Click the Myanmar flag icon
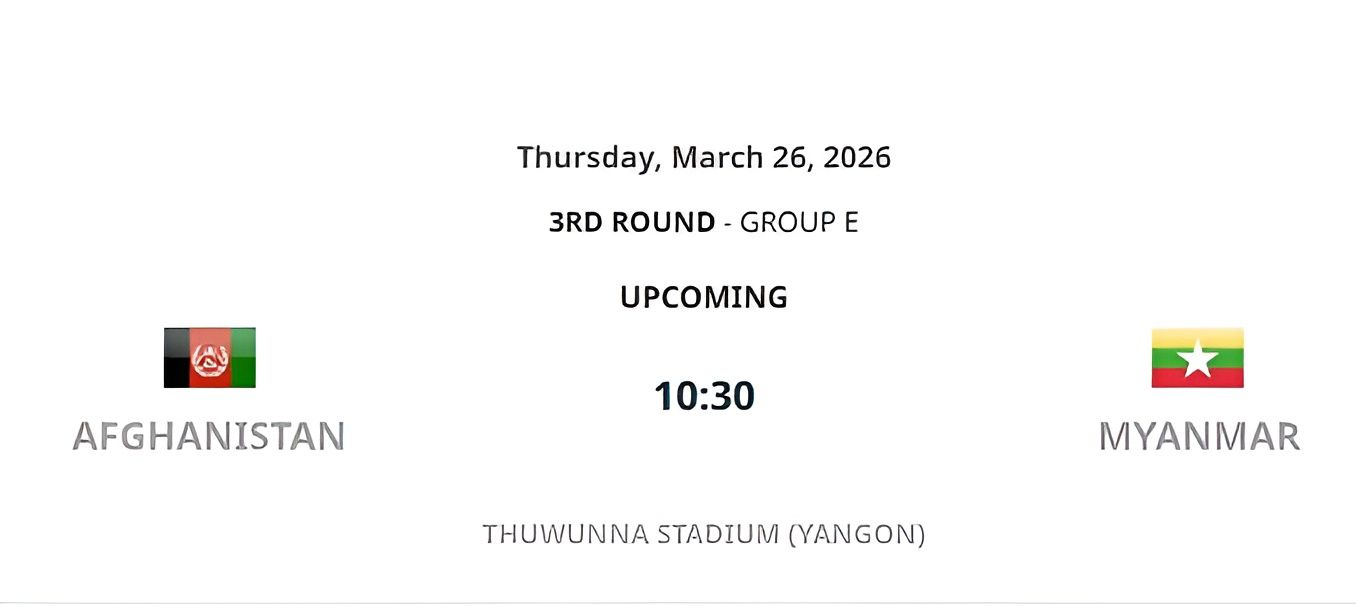 (1197, 358)
